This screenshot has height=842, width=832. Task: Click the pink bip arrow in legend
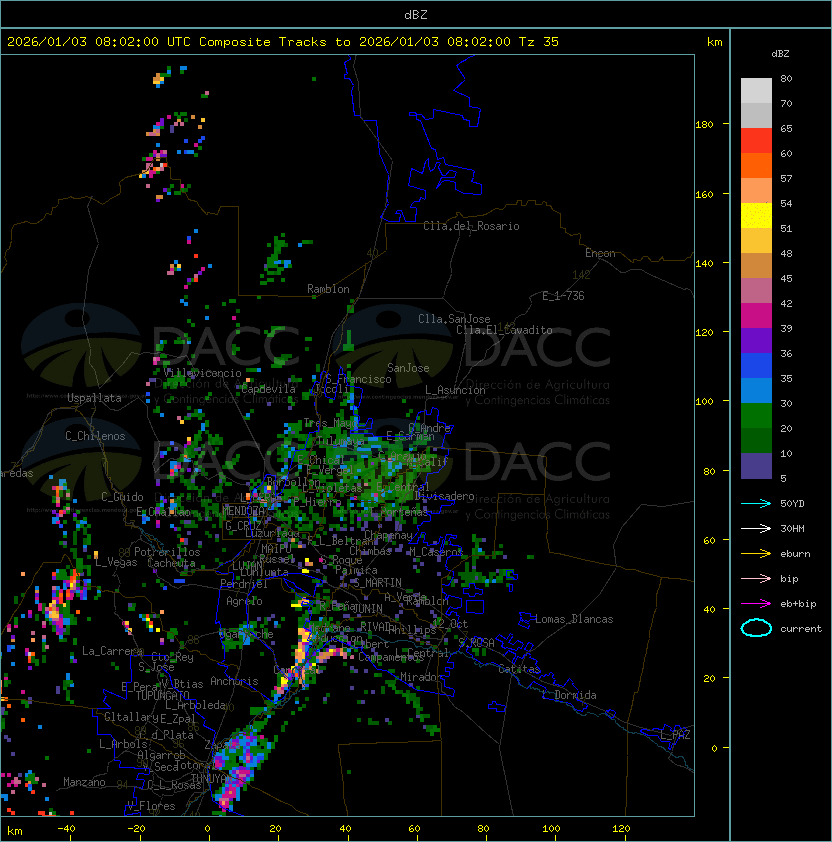point(756,578)
